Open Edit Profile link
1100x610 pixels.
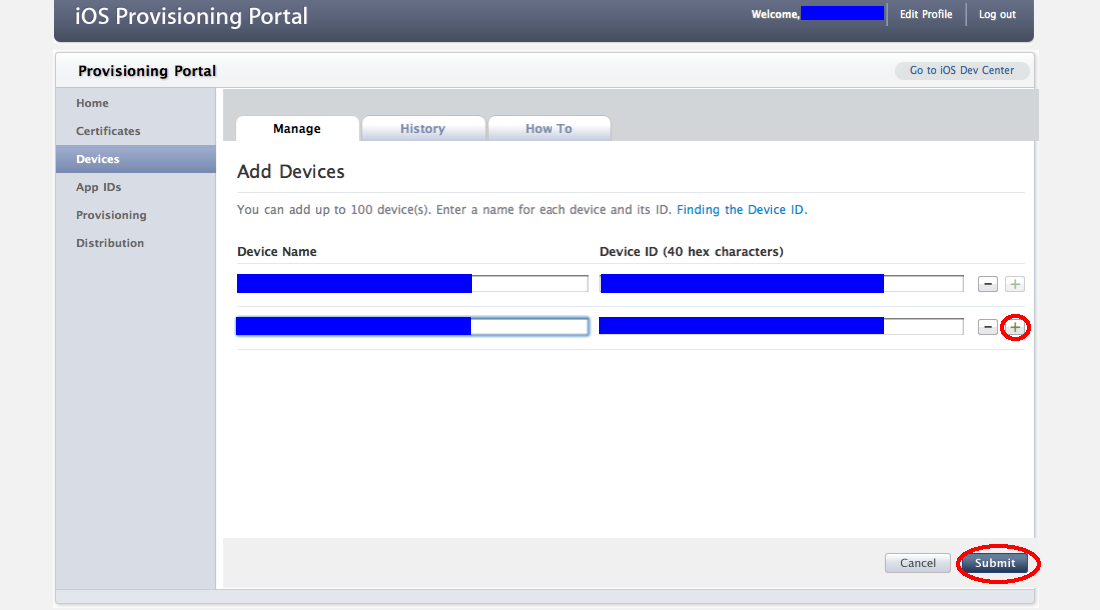click(926, 14)
